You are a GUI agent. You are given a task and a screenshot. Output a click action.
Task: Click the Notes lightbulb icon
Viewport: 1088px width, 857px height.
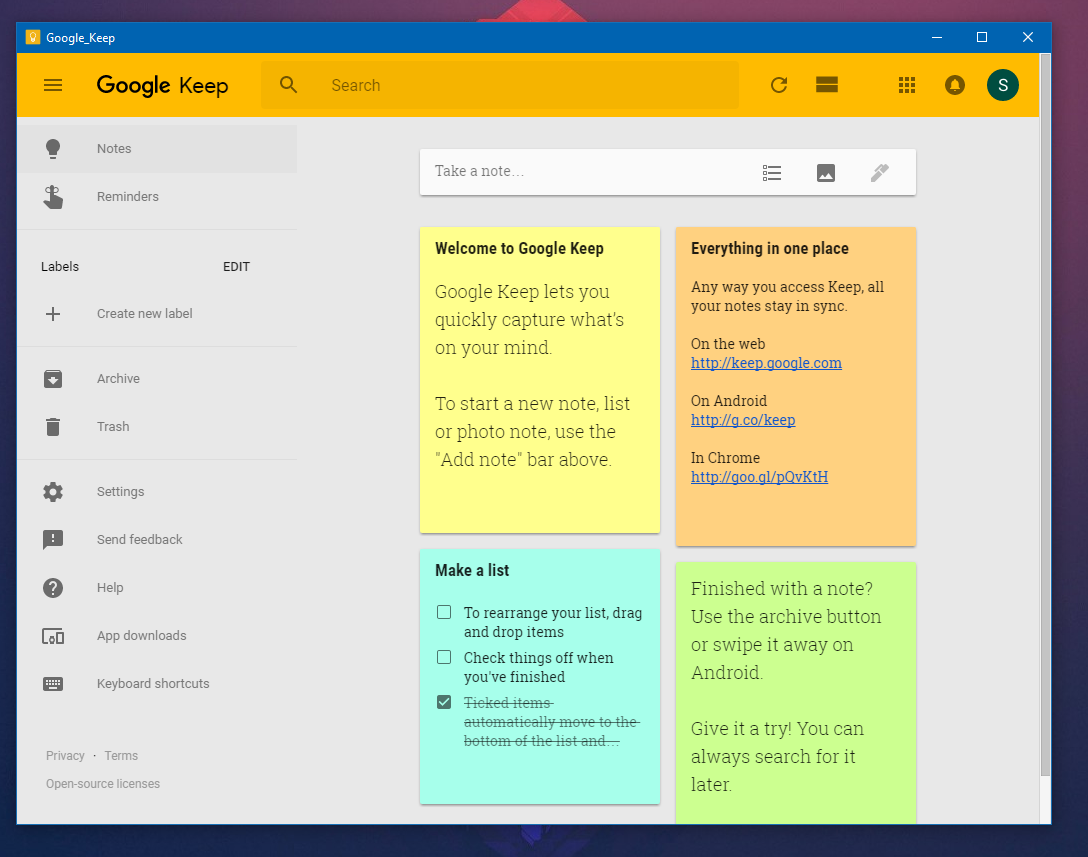click(53, 149)
